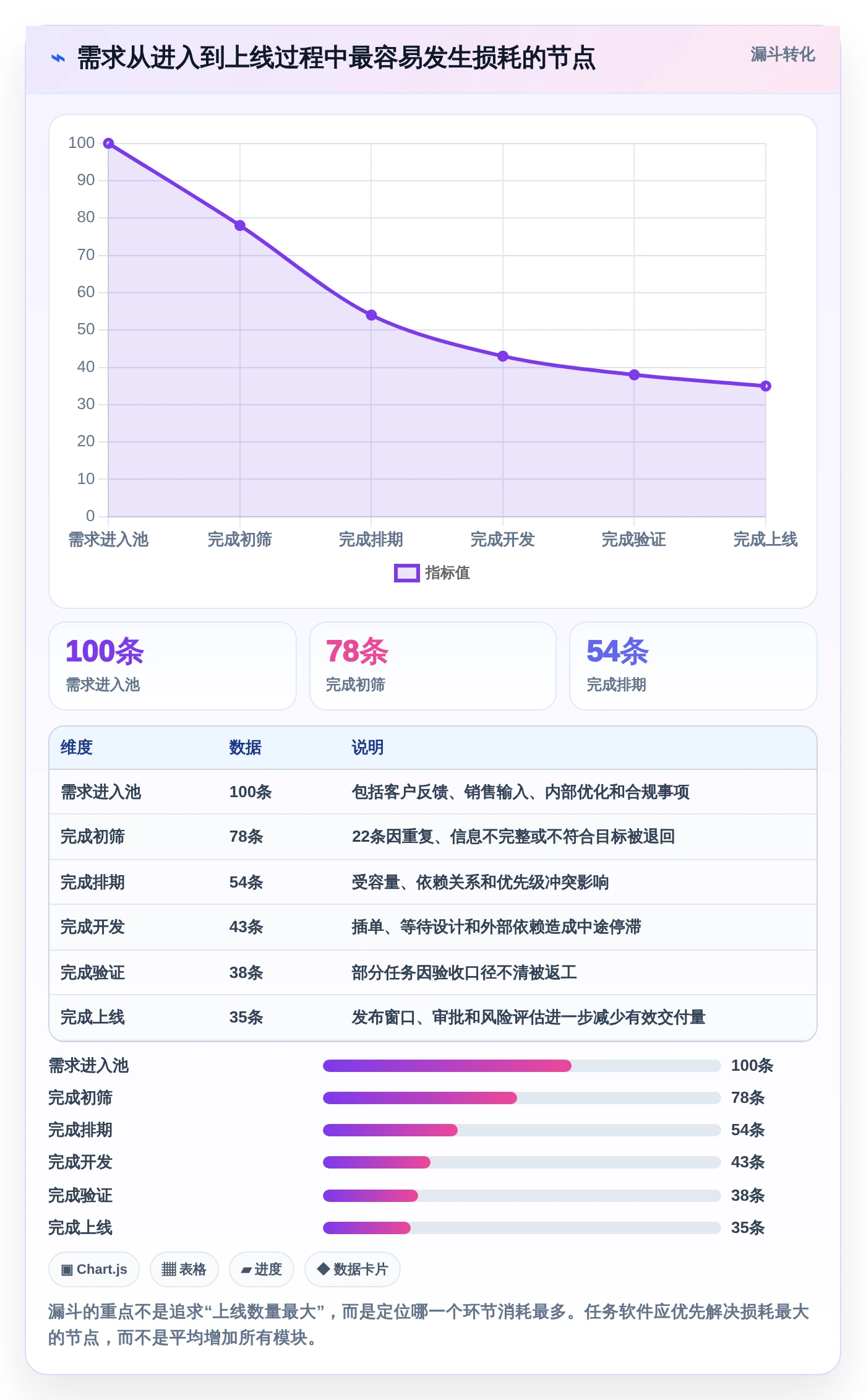866x1400 pixels.
Task: Click the 完成排期 progress bar
Action: (522, 1130)
